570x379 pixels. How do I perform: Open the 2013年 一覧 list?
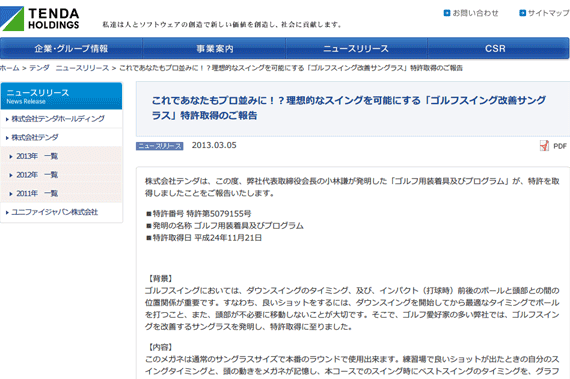tap(37, 156)
